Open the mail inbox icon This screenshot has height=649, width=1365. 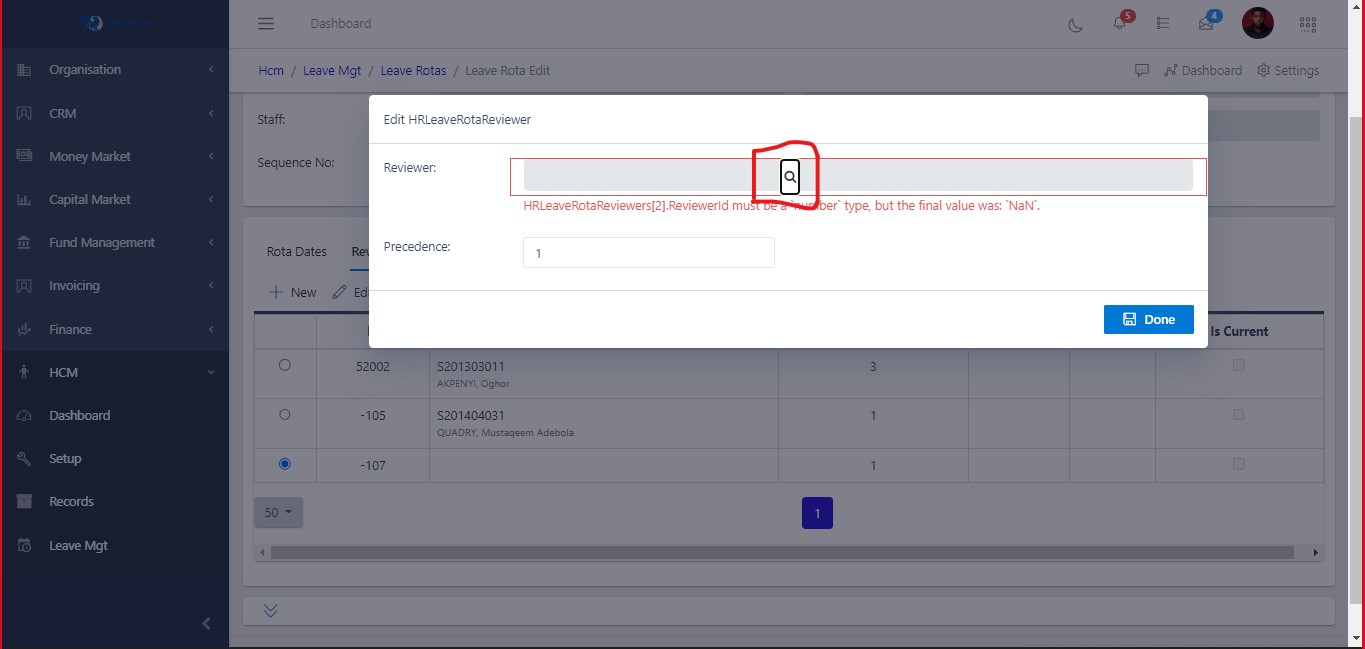pyautogui.click(x=1206, y=24)
